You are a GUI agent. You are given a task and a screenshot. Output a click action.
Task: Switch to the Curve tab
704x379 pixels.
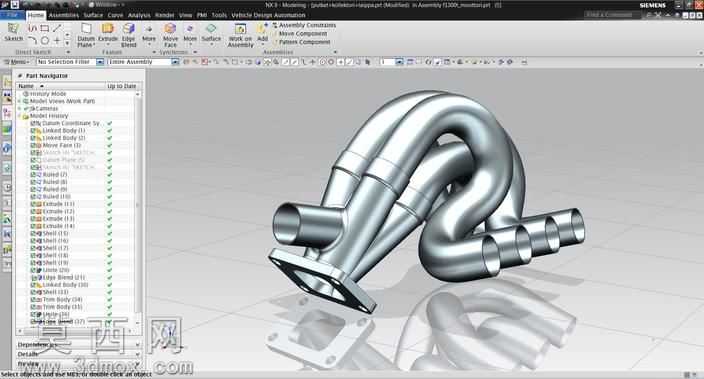(x=115, y=15)
